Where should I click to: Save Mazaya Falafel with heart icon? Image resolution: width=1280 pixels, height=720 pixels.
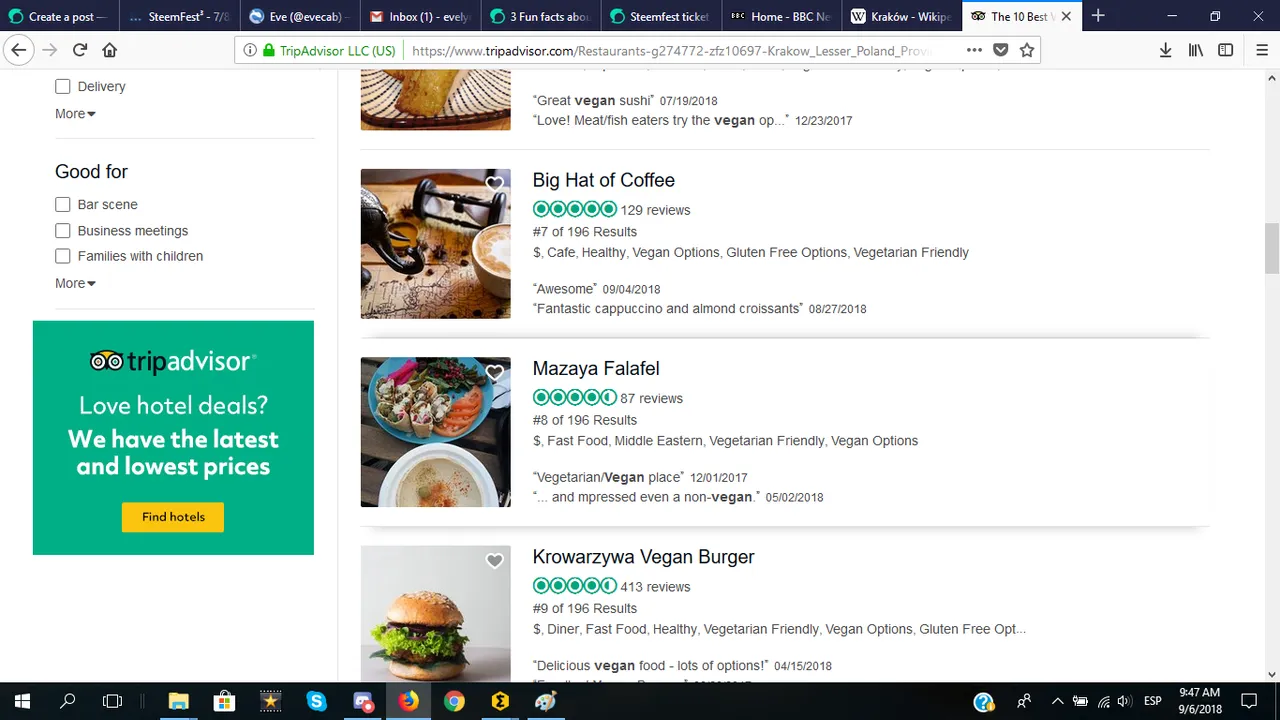tap(494, 372)
